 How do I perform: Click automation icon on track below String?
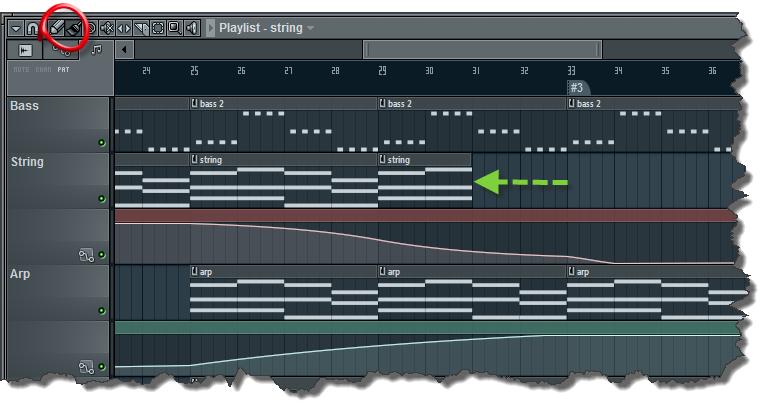pyautogui.click(x=86, y=255)
